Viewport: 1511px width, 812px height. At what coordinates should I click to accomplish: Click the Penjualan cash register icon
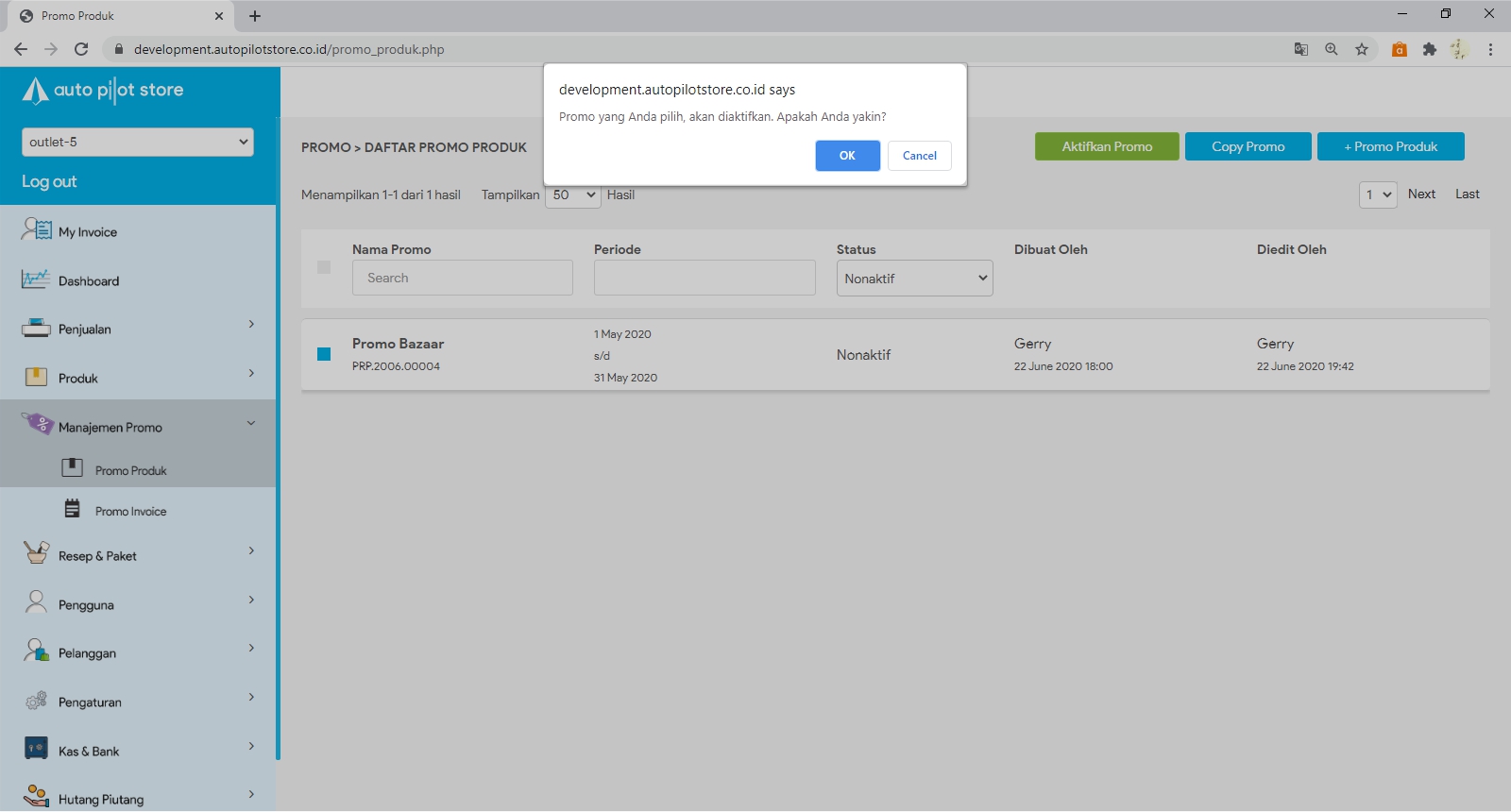(36, 329)
